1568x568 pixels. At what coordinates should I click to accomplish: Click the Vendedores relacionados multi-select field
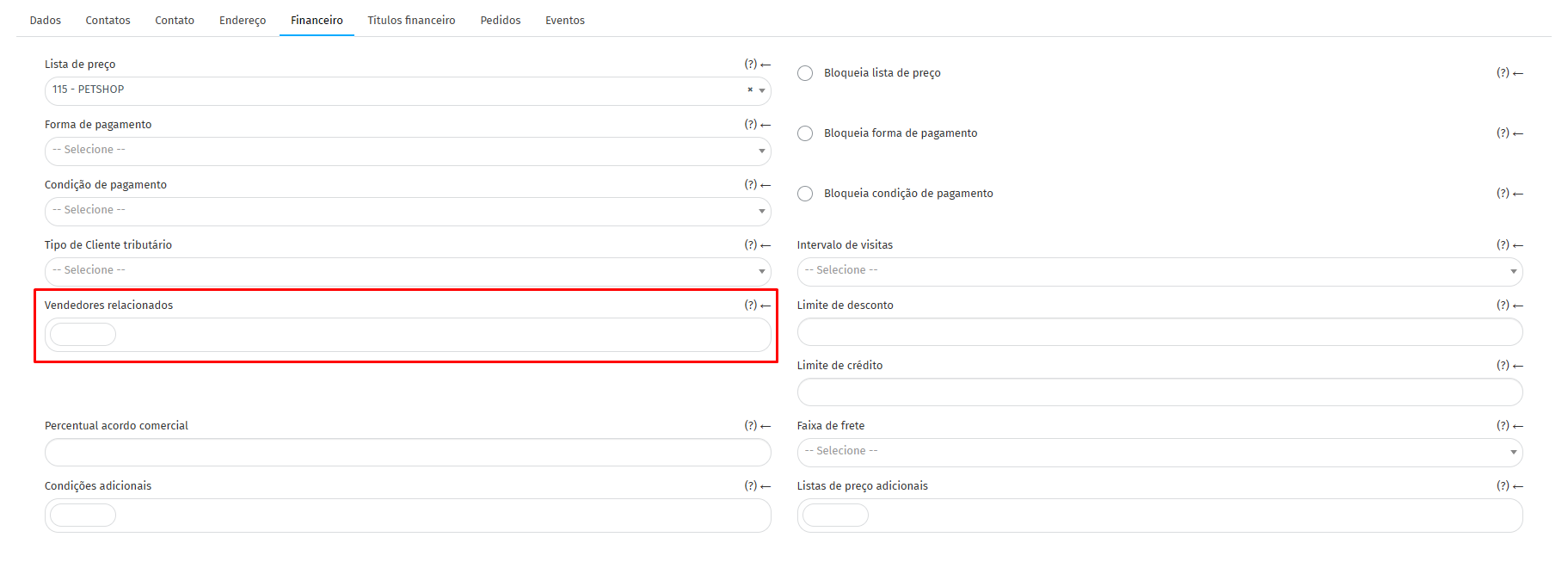click(x=408, y=335)
